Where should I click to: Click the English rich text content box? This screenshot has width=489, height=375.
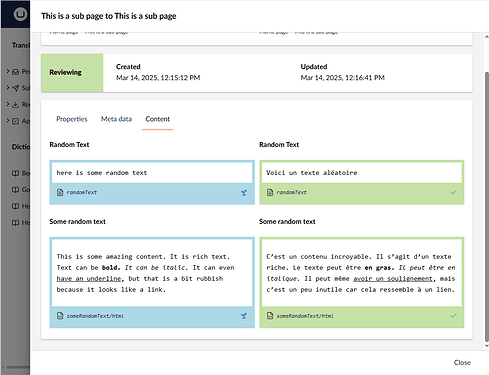[152, 273]
